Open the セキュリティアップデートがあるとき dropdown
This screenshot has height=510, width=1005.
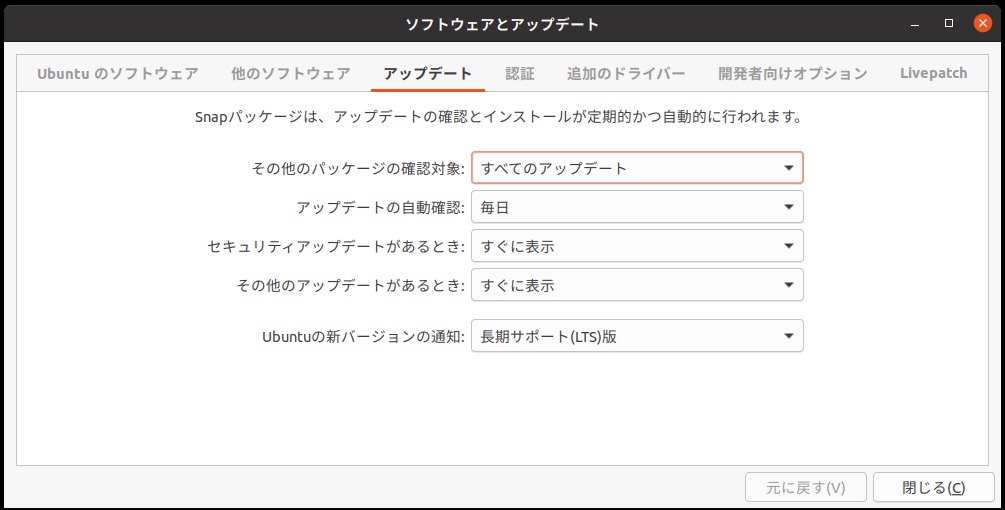coord(637,246)
